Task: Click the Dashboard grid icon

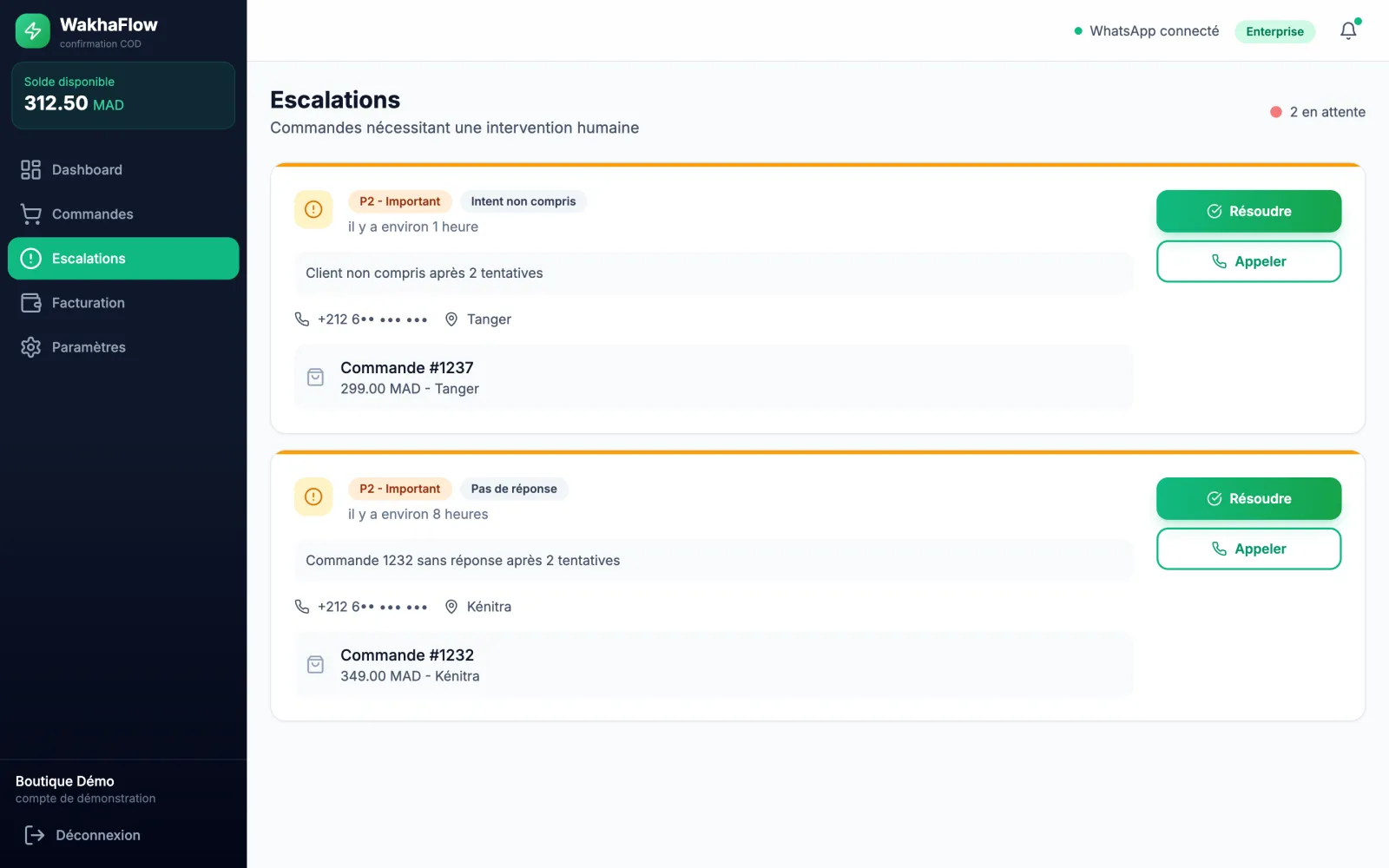Action: point(31,170)
